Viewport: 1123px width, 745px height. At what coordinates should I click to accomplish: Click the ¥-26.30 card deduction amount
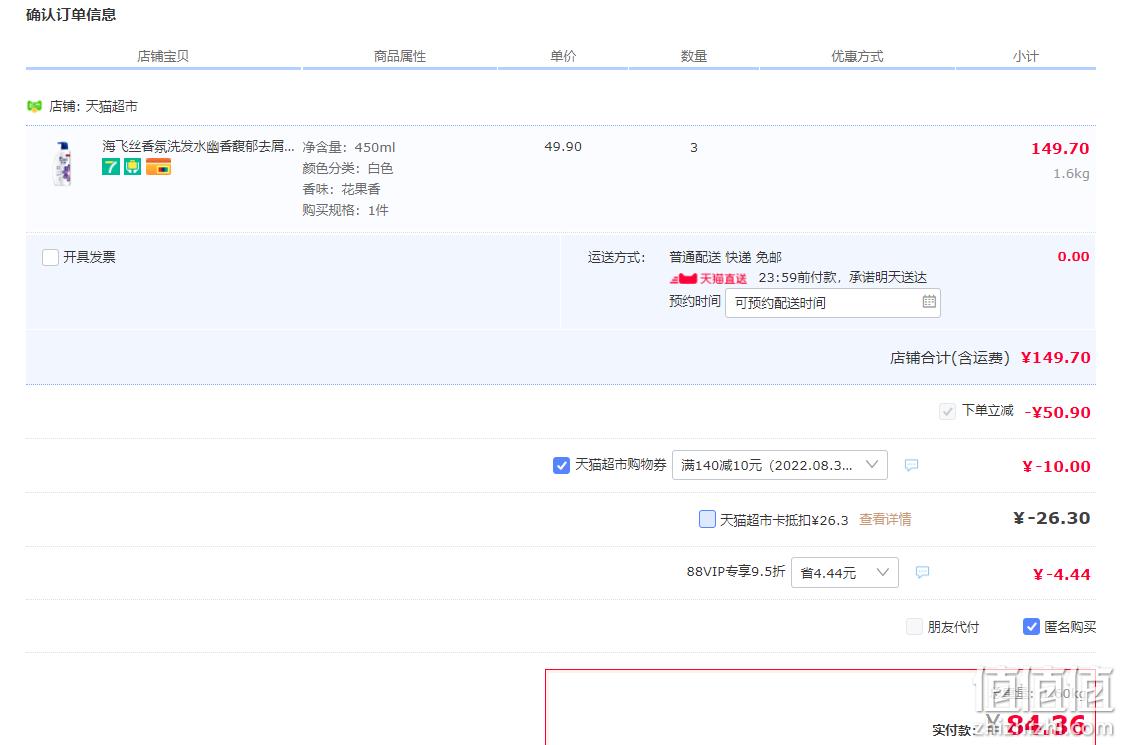click(x=1051, y=518)
